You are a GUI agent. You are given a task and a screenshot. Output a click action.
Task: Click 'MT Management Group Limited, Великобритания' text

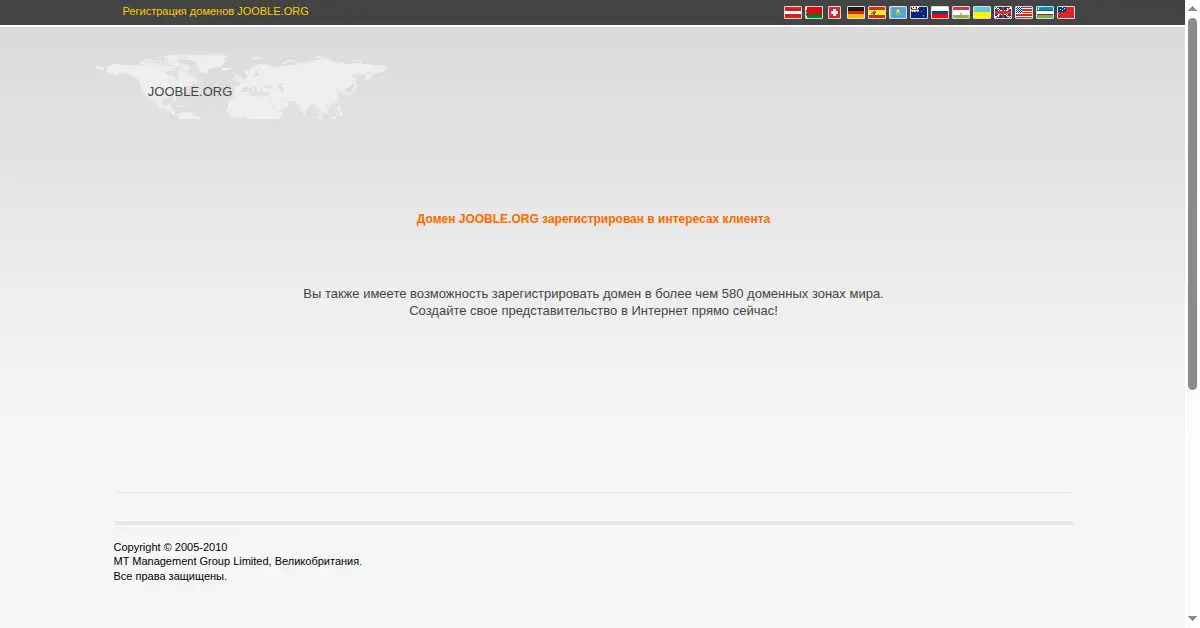[x=238, y=561]
